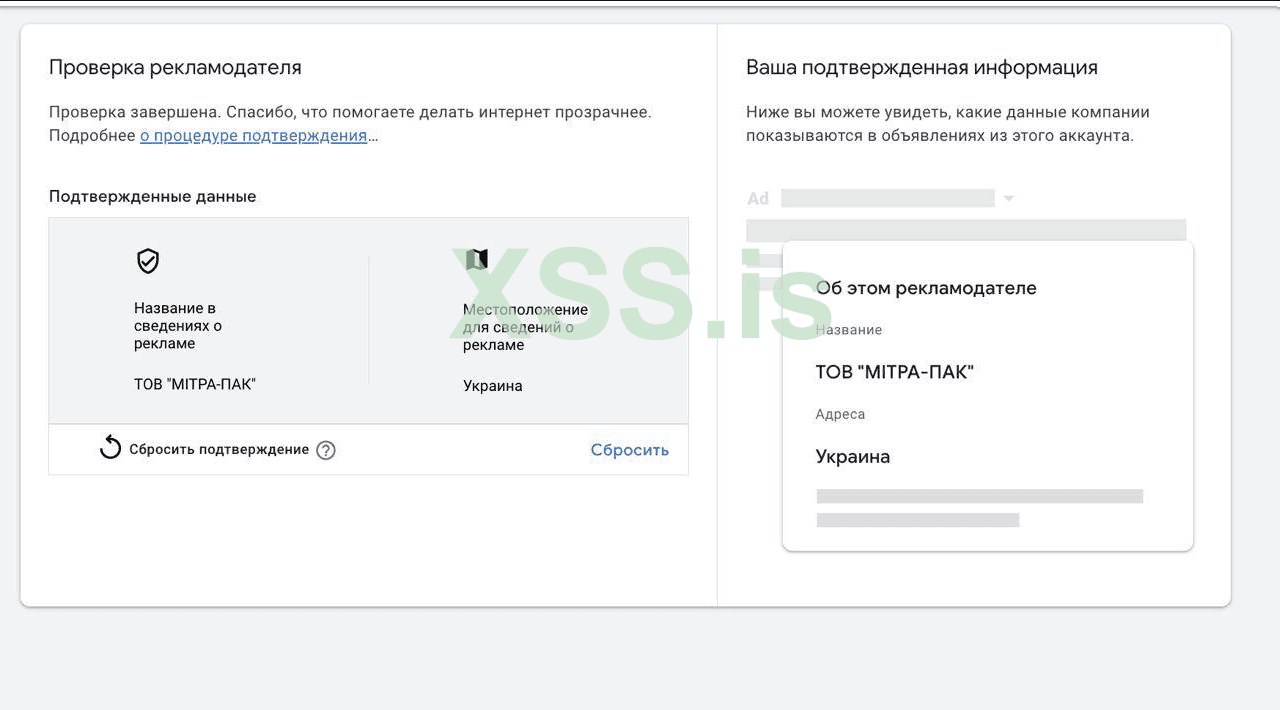
Task: Open the help question mark icon
Action: pyautogui.click(x=326, y=450)
